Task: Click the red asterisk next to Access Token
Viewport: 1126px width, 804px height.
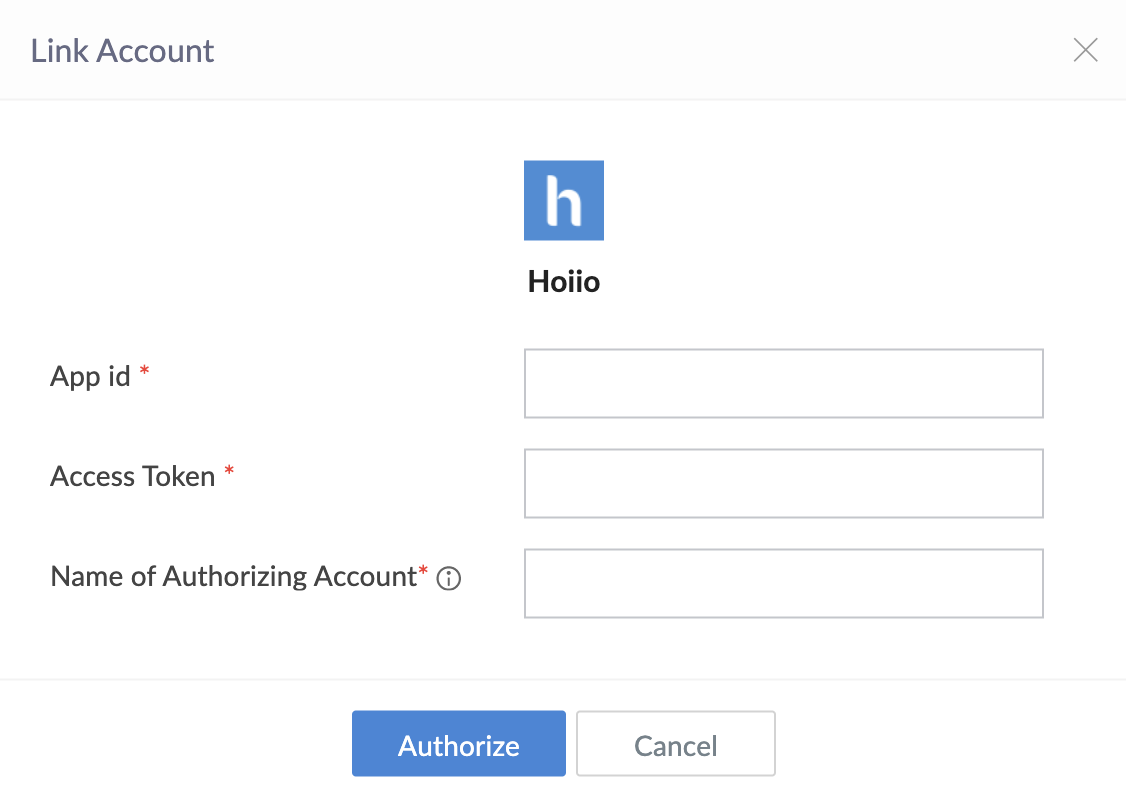Action: click(x=229, y=473)
